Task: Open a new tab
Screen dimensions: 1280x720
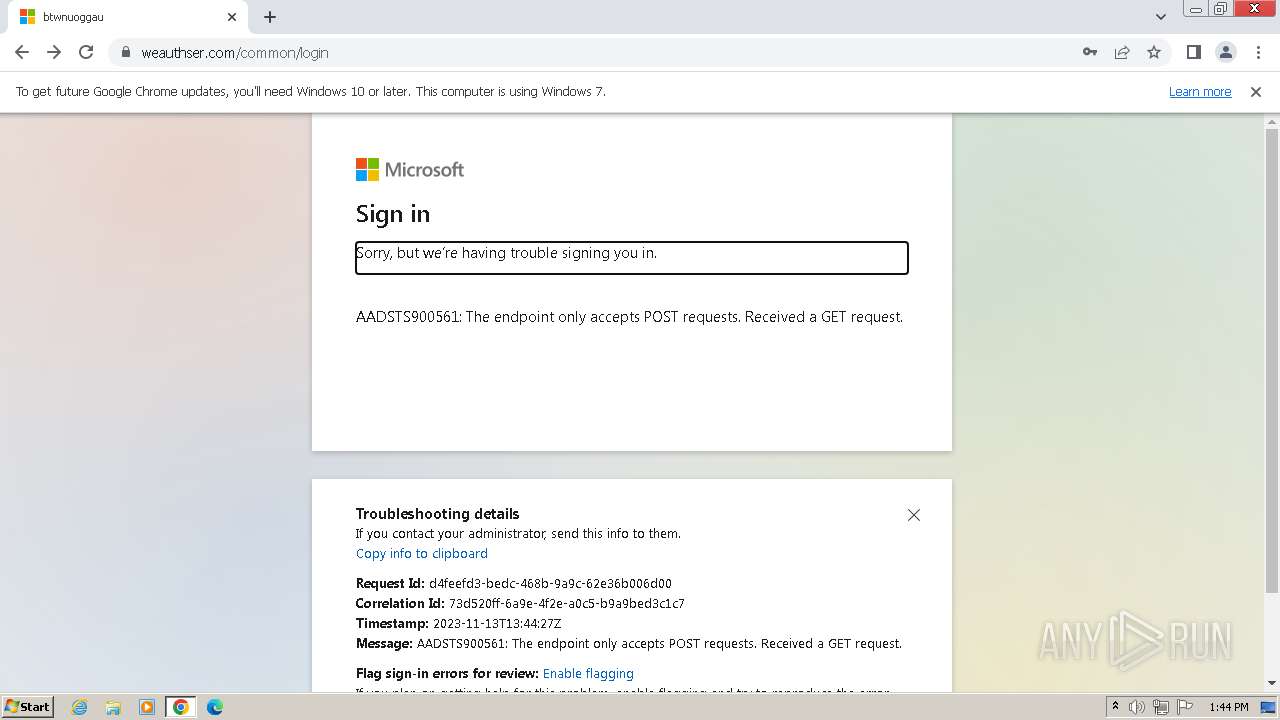Action: (x=270, y=17)
